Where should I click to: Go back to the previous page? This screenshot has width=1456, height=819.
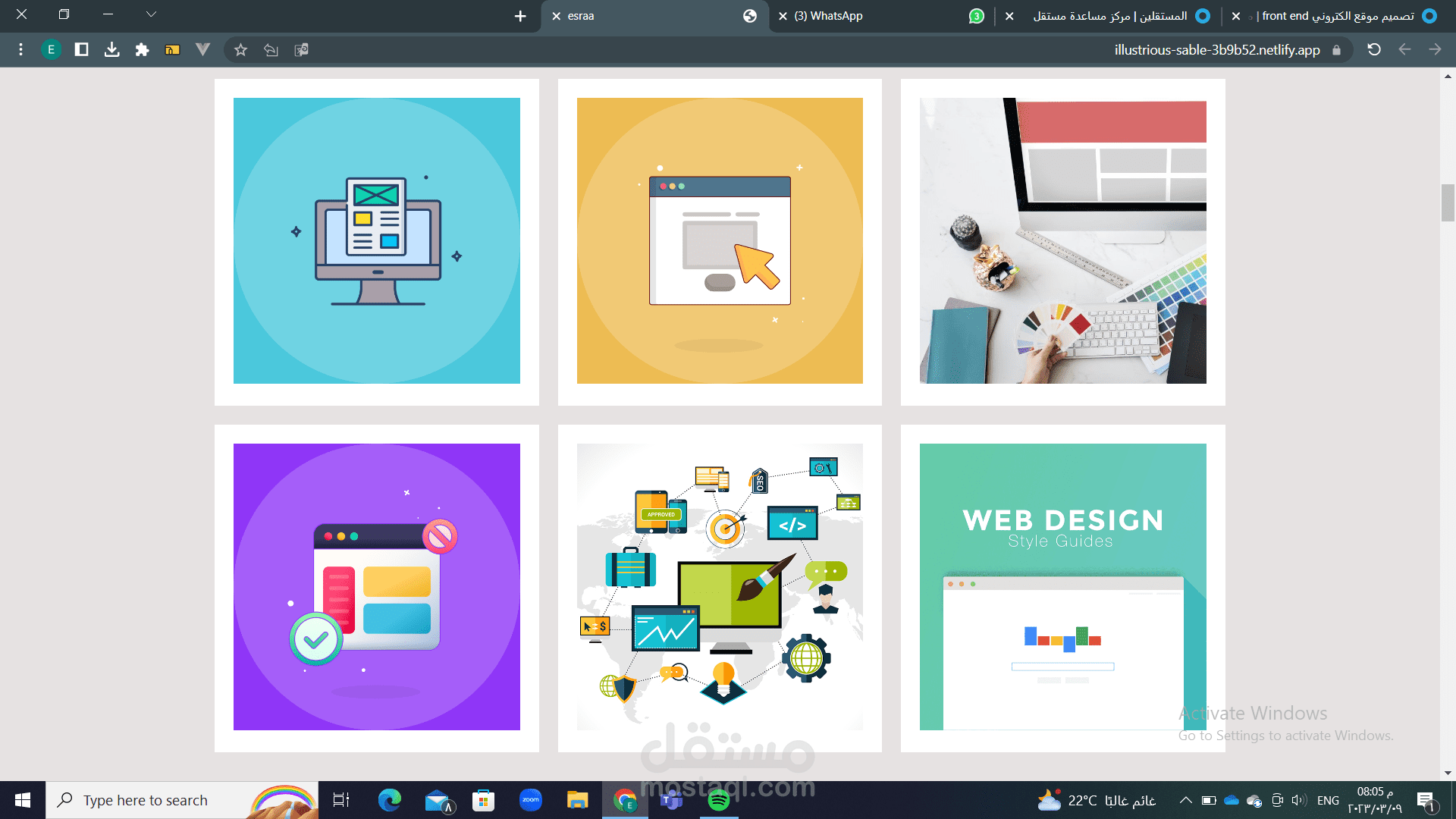(1404, 50)
